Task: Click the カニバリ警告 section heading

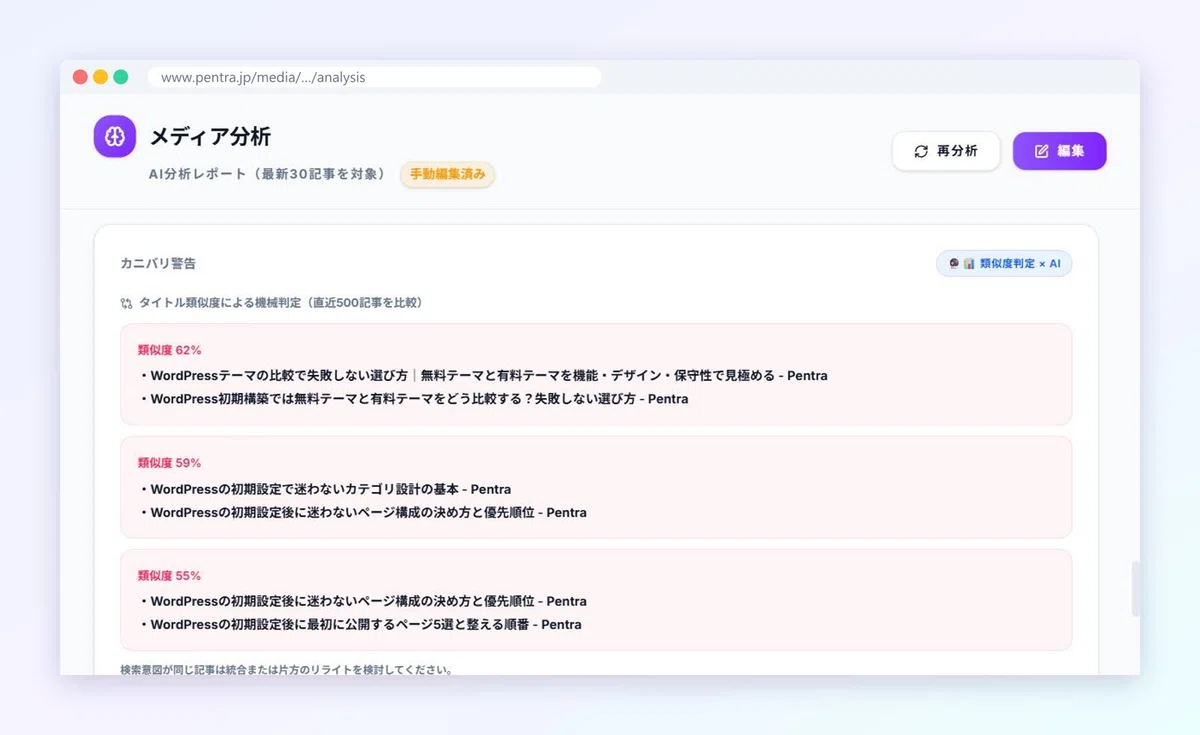Action: (158, 264)
